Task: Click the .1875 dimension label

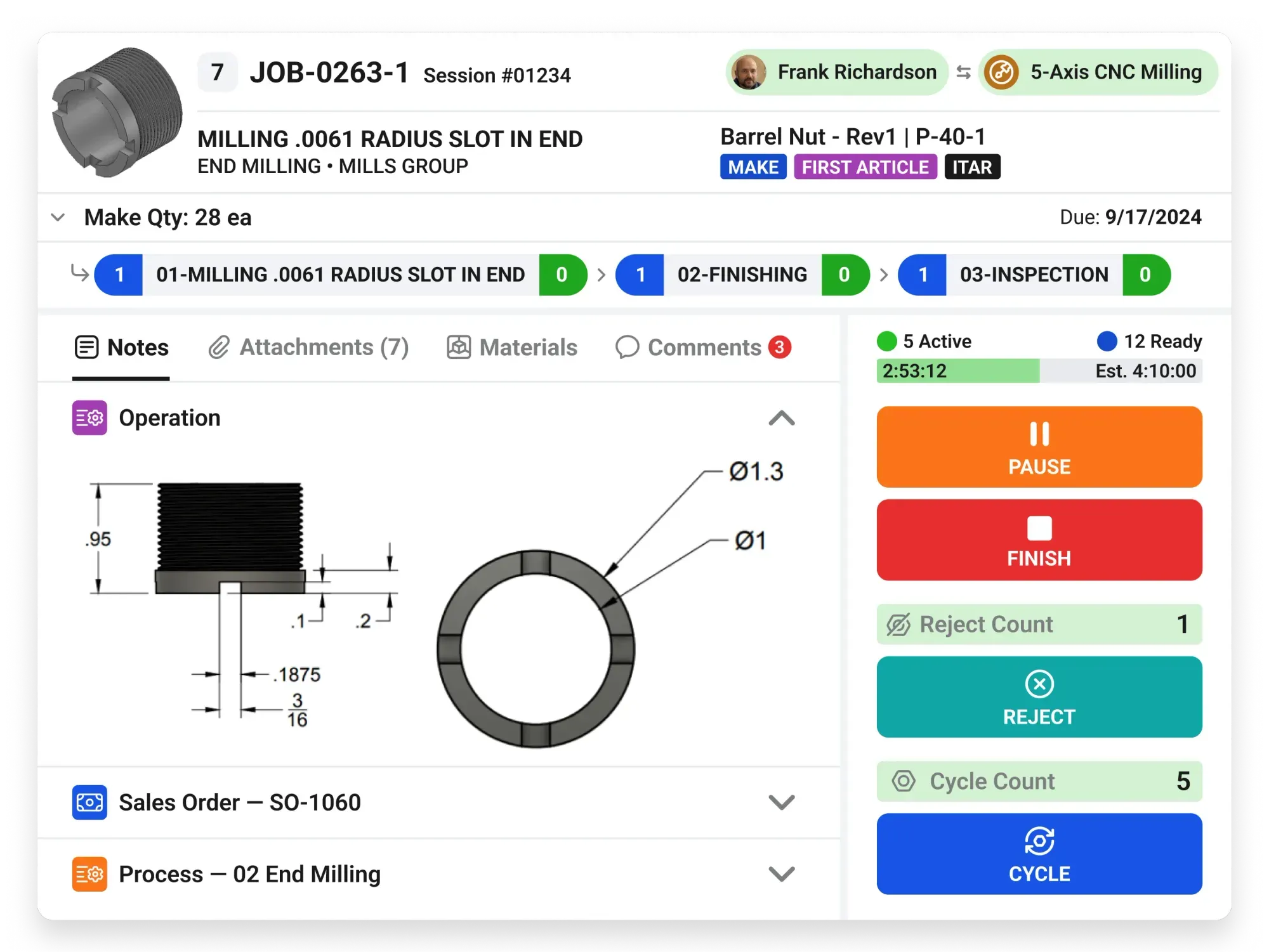Action: point(298,674)
